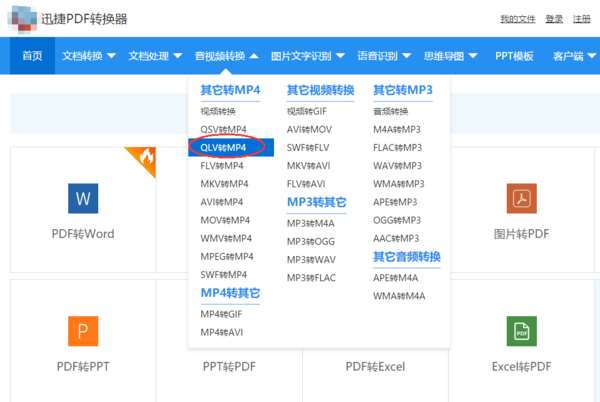Screen dimensions: 600x402
Task: Select AVI转MOV in the menu
Action: 309,129
